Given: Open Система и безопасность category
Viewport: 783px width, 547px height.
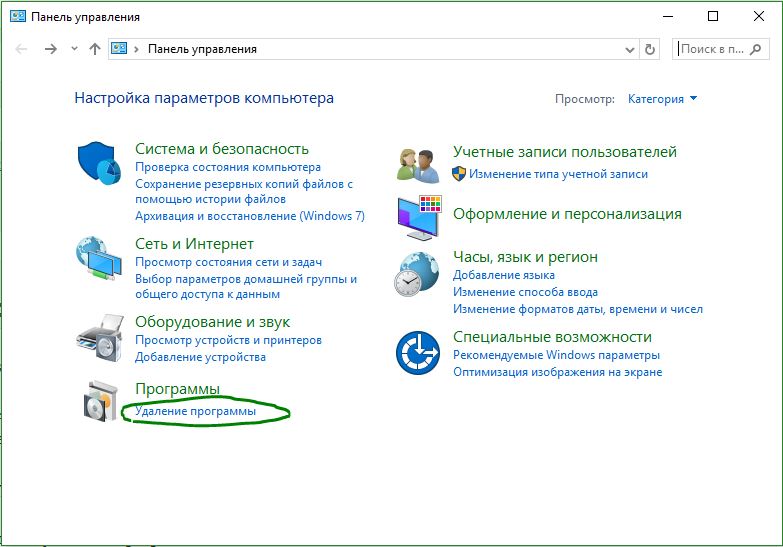Looking at the screenshot, I should coord(222,149).
